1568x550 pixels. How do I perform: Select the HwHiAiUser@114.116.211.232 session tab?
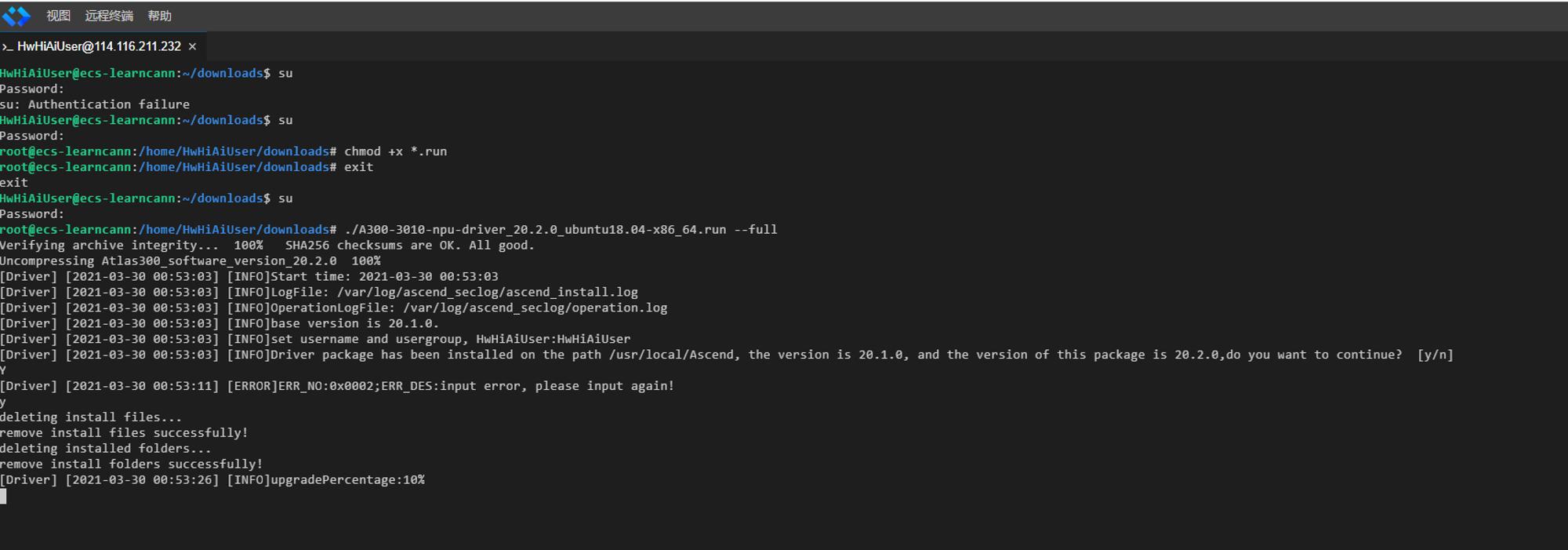tap(99, 46)
